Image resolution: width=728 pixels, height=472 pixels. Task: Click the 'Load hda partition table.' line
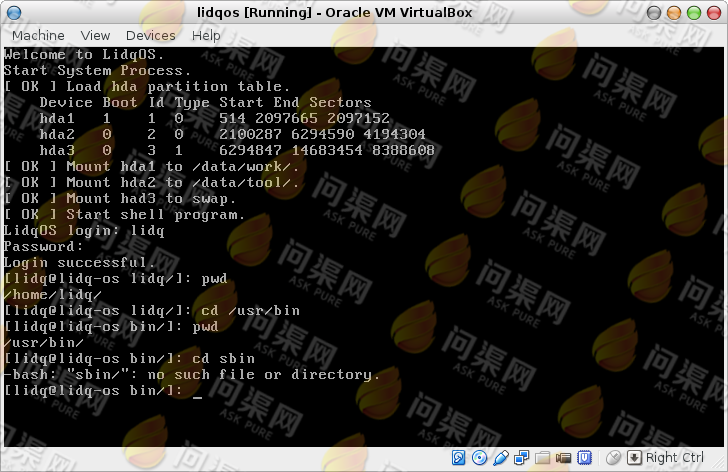tap(147, 87)
